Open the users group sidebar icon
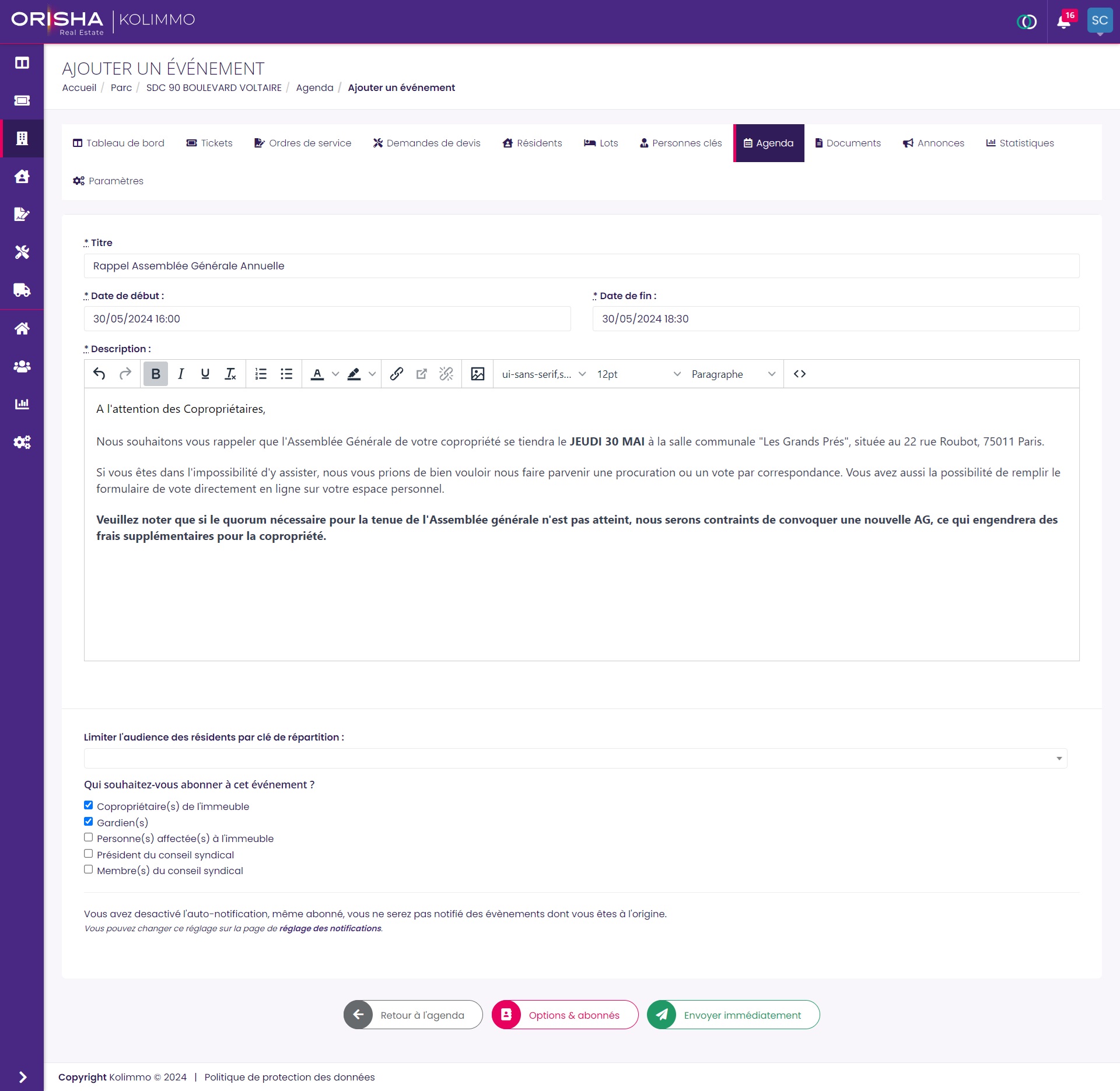Screen dimensions: 1120x1091 [22, 366]
